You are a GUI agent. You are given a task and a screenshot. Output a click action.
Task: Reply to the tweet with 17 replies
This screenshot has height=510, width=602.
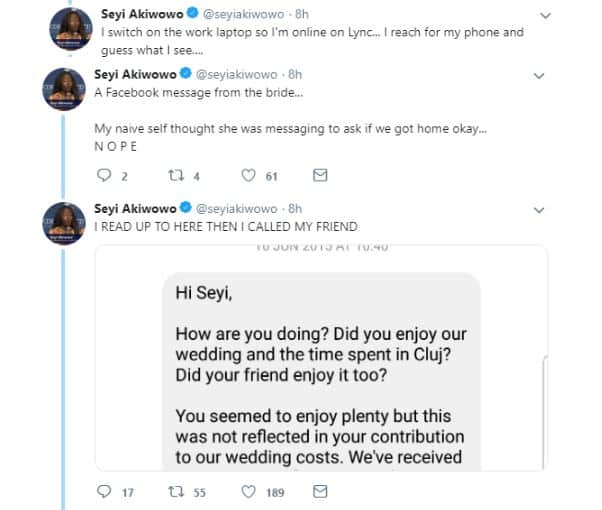pyautogui.click(x=105, y=492)
